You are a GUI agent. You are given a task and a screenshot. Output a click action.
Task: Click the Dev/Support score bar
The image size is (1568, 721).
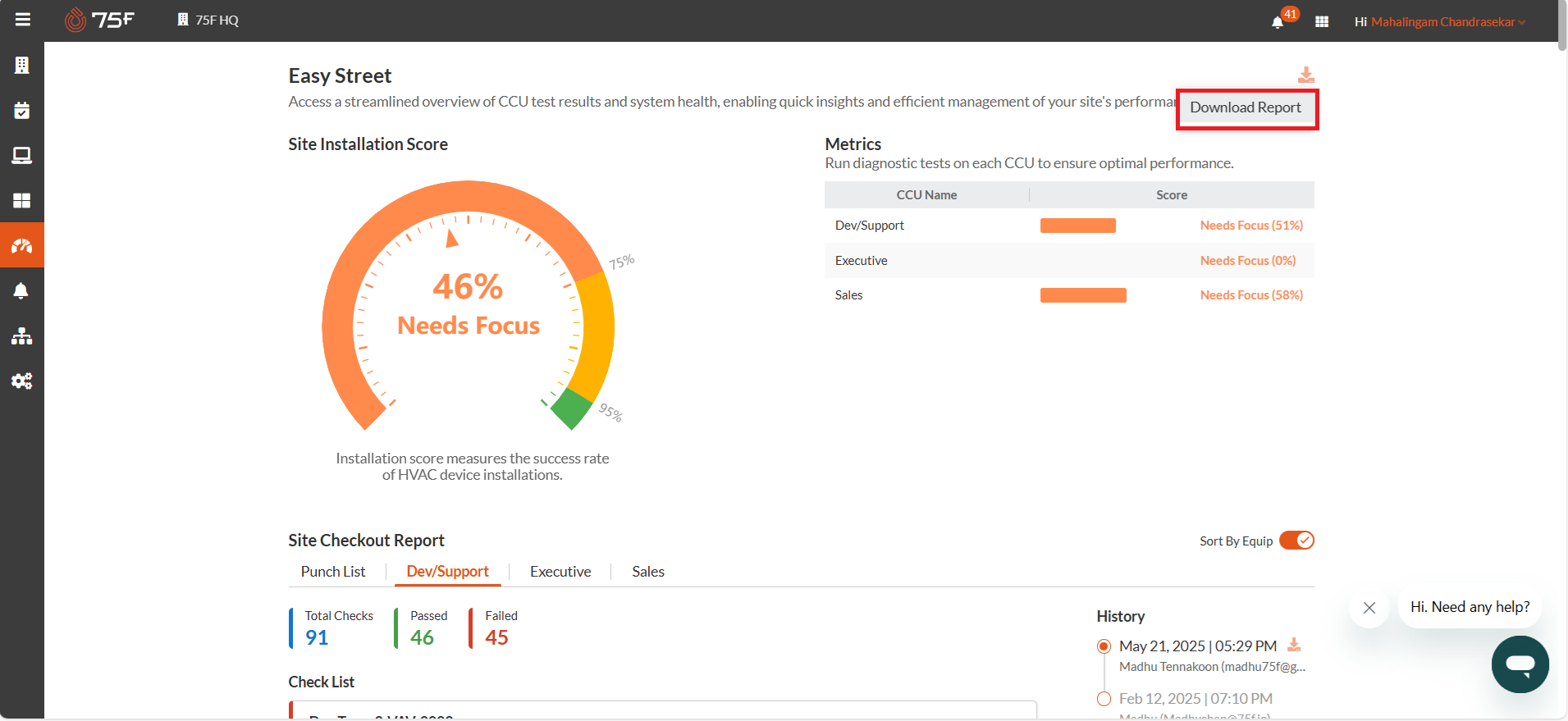[1078, 226]
